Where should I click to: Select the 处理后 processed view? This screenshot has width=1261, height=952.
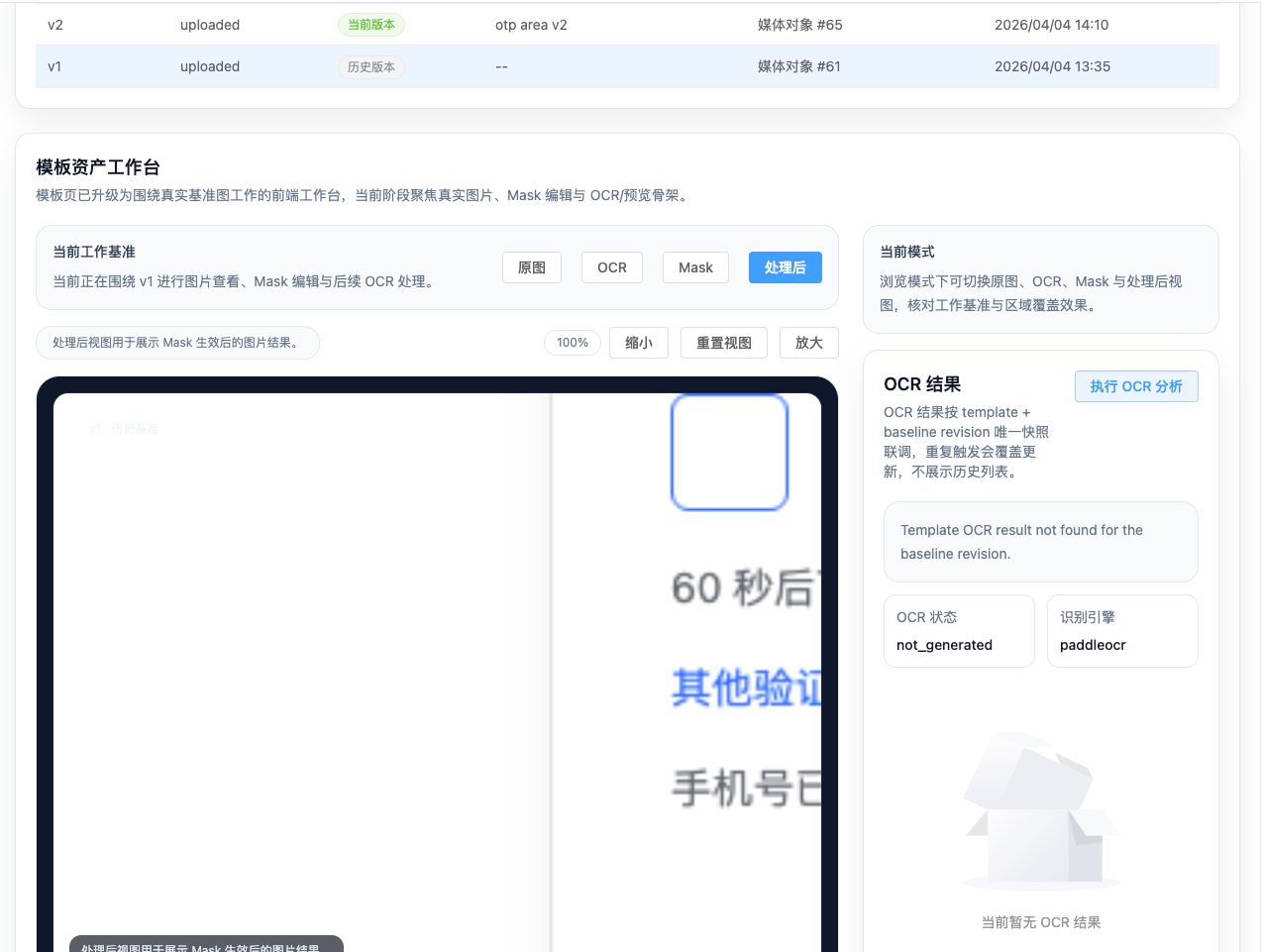(785, 267)
